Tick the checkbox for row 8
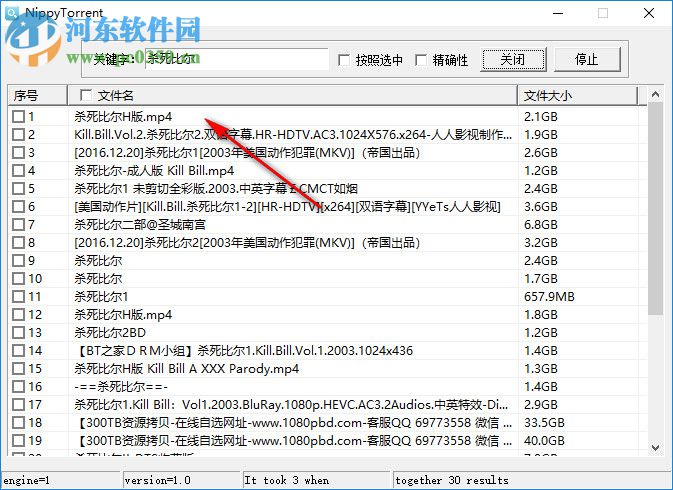This screenshot has width=673, height=490. (18, 243)
